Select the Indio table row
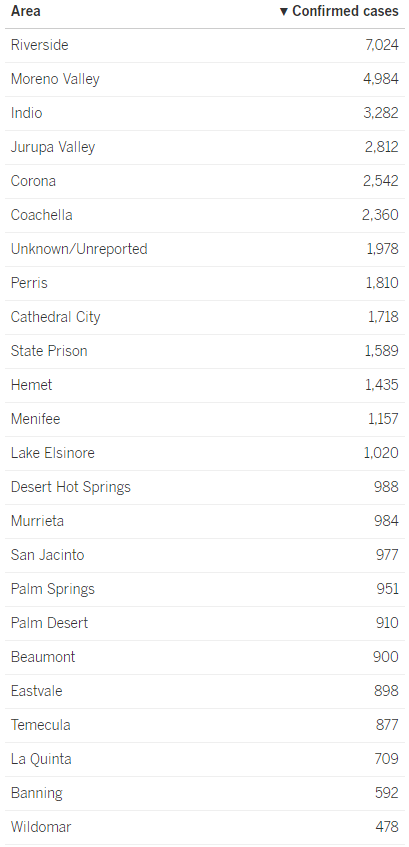The height and width of the screenshot is (847, 409). 205,113
